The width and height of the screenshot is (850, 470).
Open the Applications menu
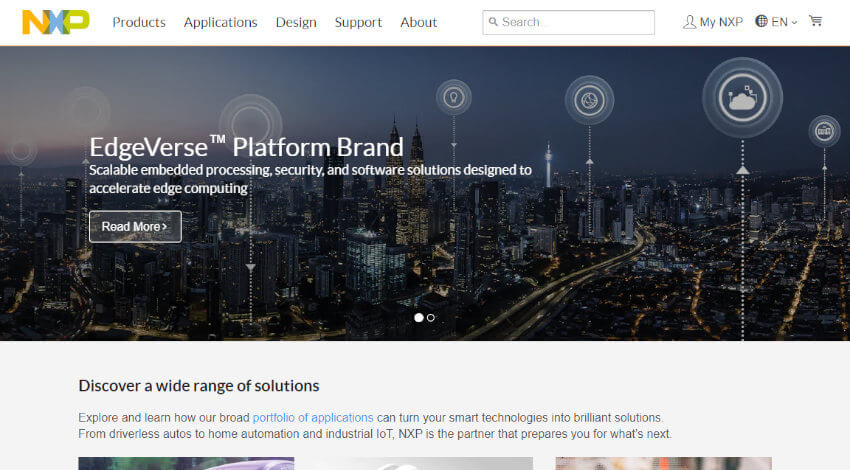pos(221,22)
